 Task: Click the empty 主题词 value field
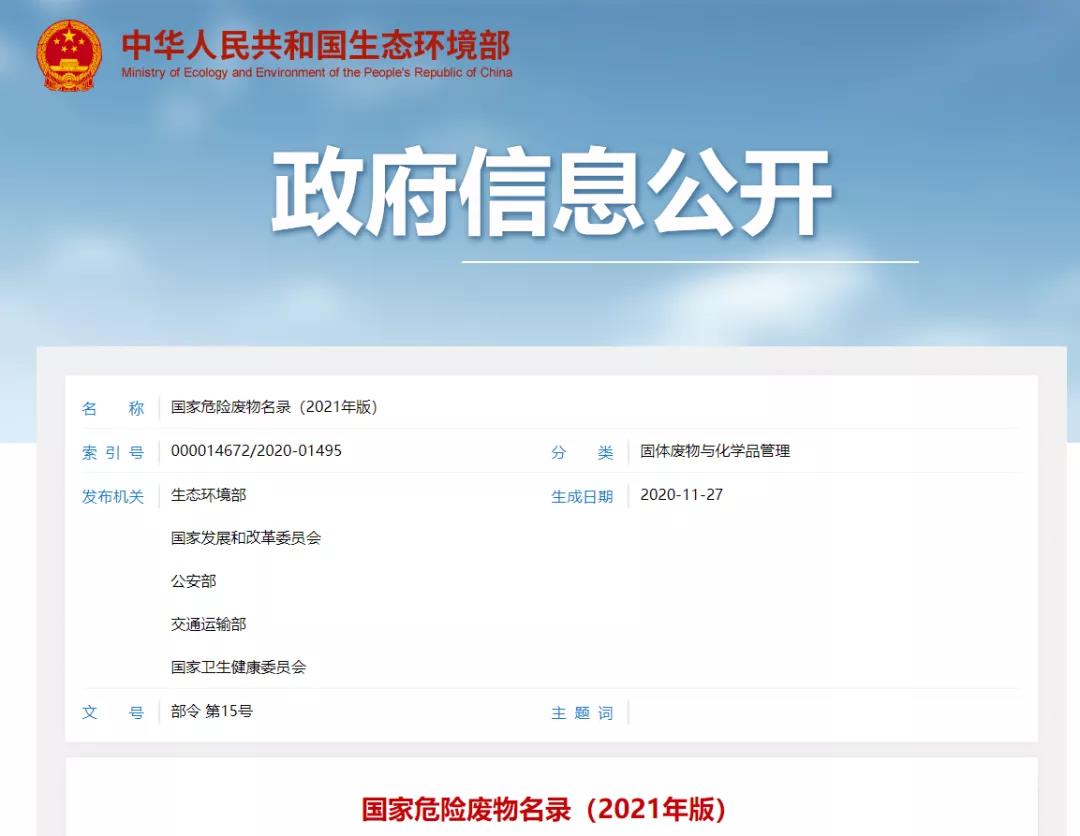823,713
